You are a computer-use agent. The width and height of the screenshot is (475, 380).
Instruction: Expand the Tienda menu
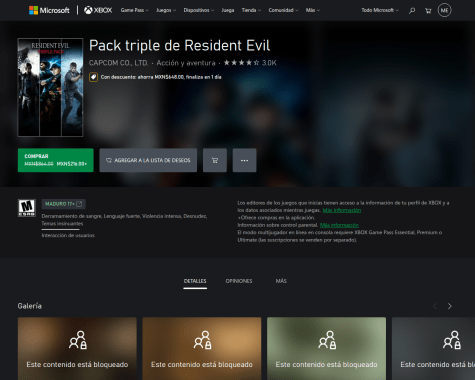click(x=251, y=10)
